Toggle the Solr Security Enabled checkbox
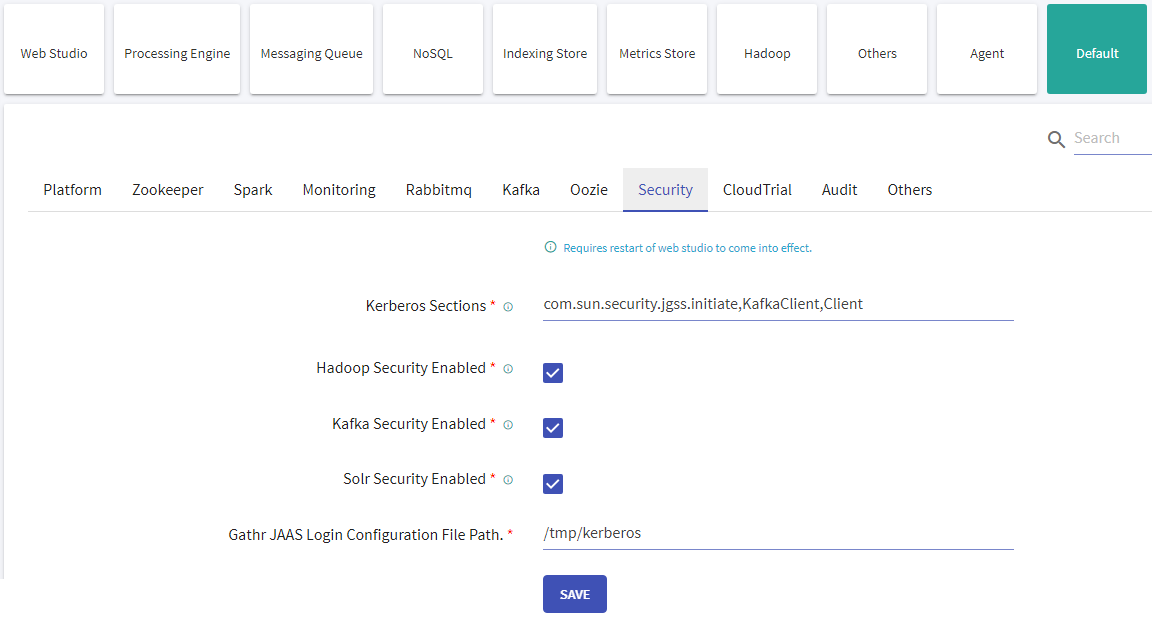The width and height of the screenshot is (1152, 622). click(553, 484)
